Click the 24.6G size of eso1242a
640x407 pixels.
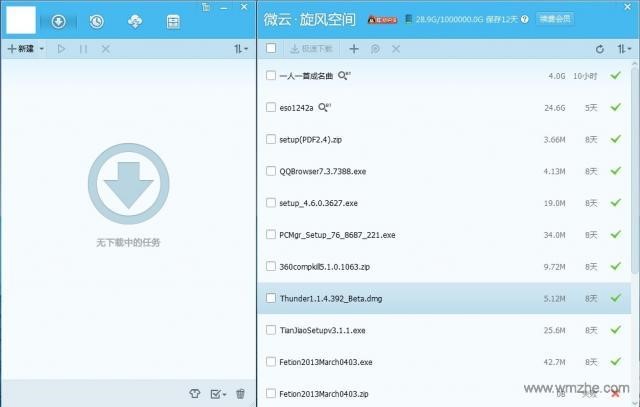[555, 108]
